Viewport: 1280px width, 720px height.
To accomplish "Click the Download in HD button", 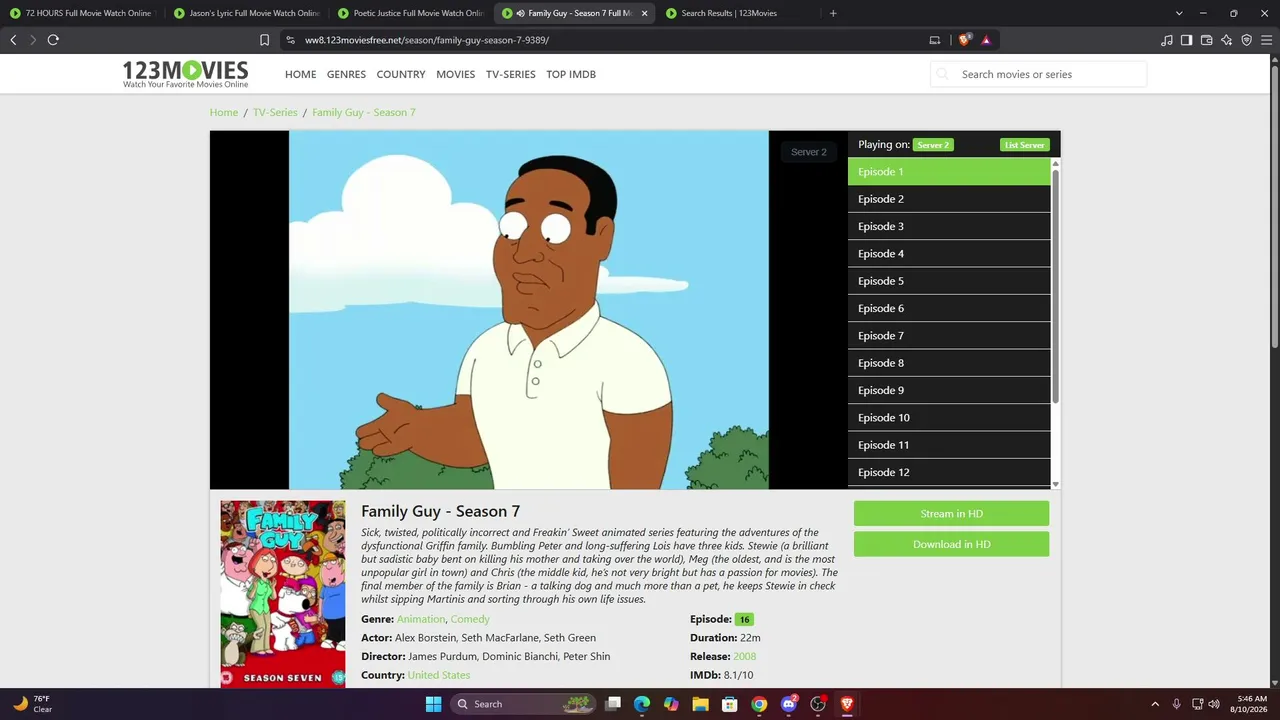I will (x=951, y=544).
